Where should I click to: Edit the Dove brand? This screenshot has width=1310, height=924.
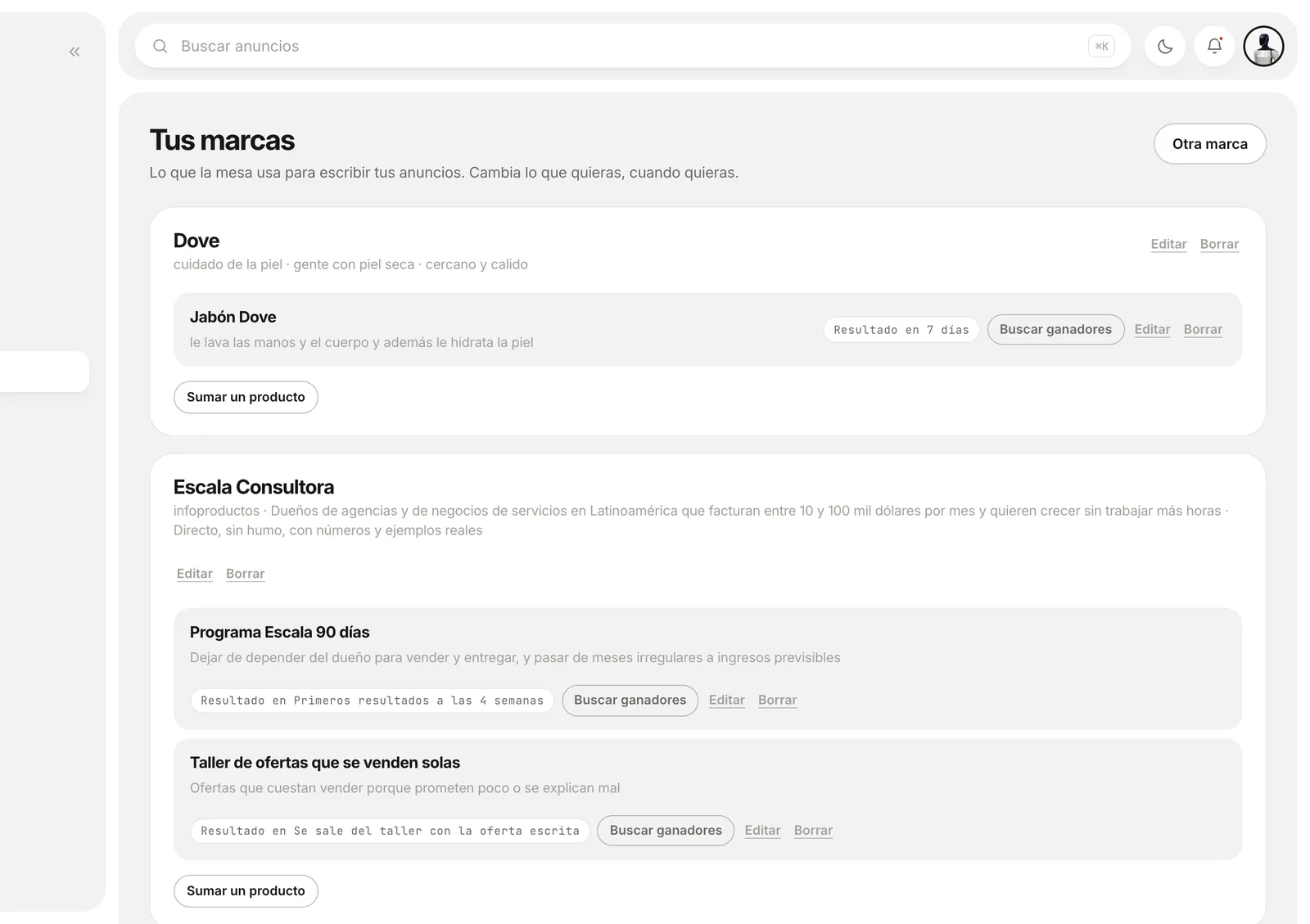click(1168, 244)
